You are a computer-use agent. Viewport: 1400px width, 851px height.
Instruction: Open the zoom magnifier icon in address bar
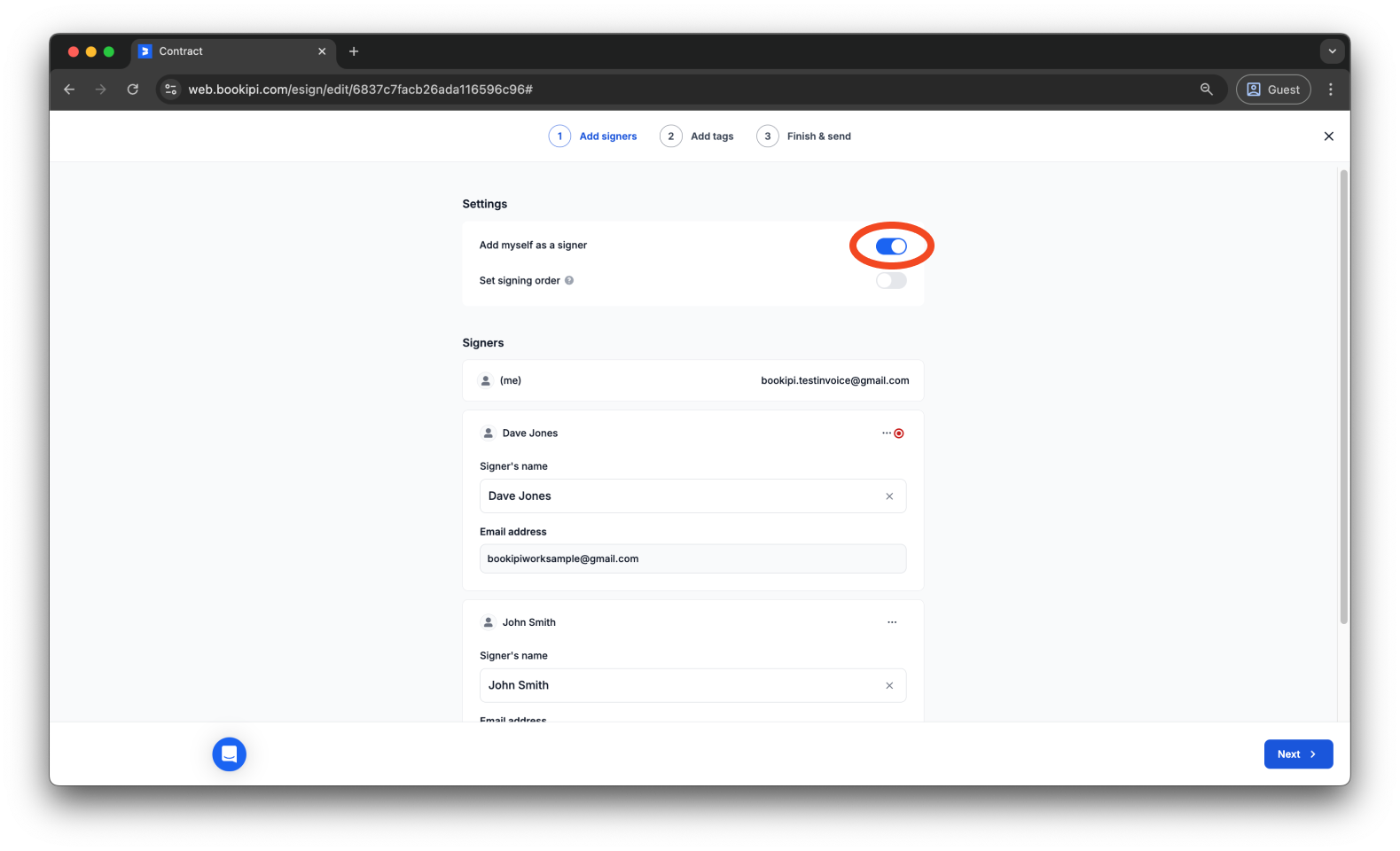pyautogui.click(x=1206, y=90)
